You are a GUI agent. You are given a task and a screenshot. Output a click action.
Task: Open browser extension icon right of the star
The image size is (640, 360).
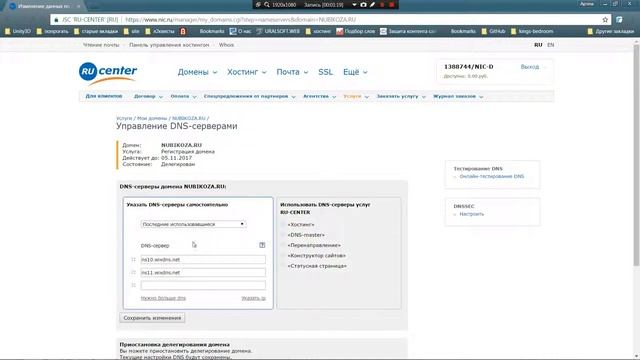(619, 20)
